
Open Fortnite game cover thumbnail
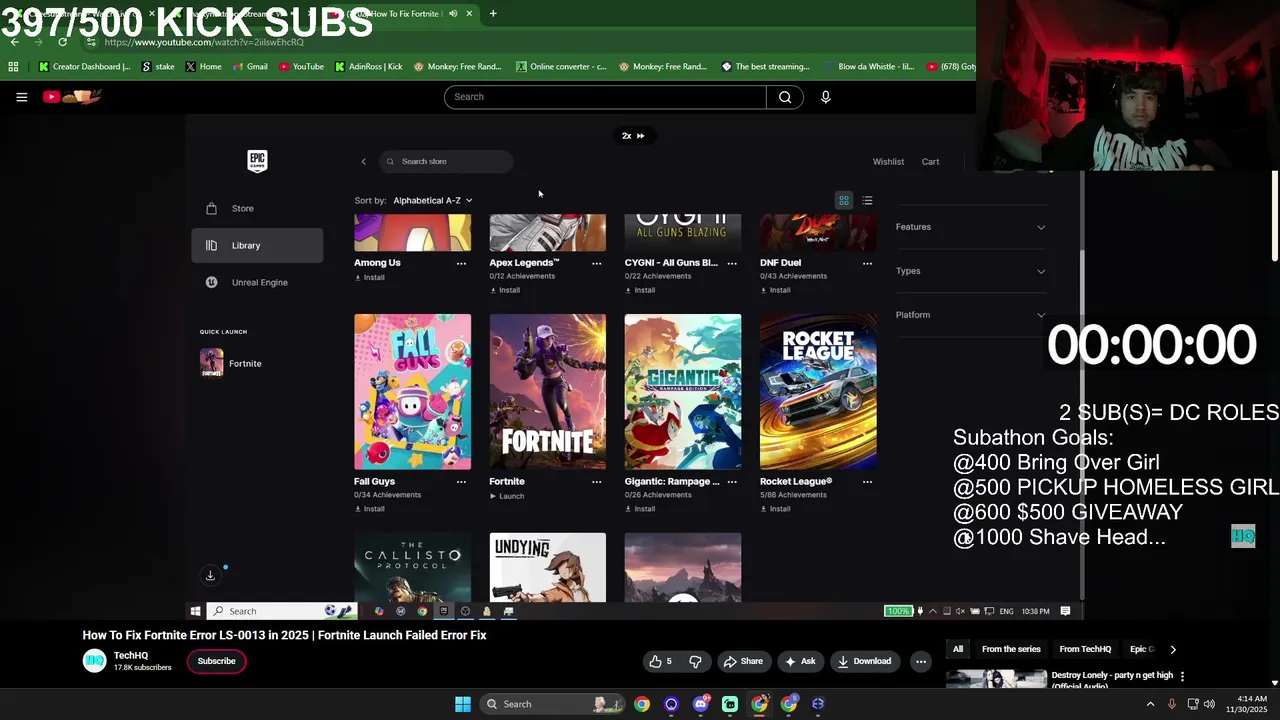[547, 392]
